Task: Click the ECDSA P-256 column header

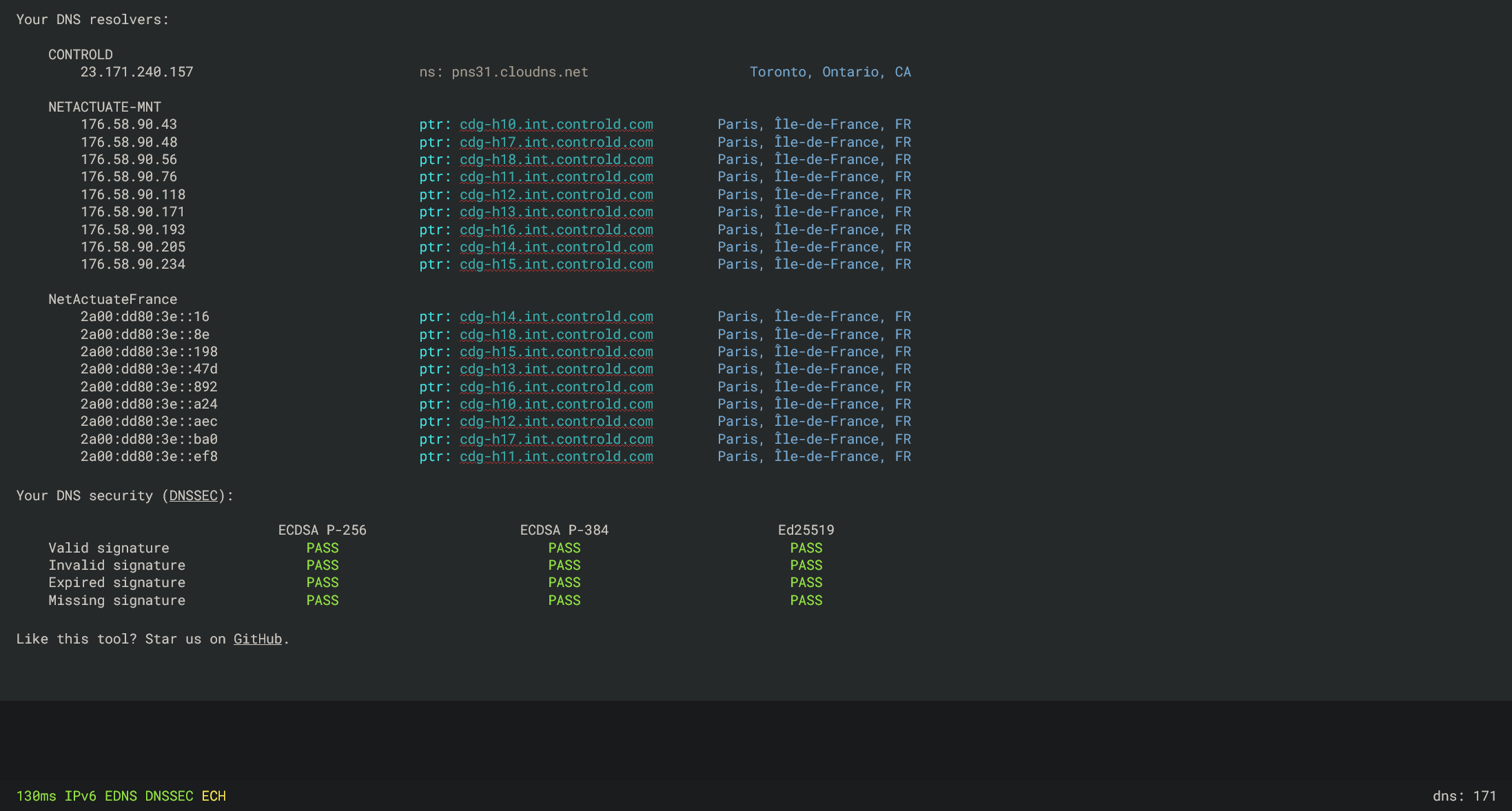Action: [x=323, y=530]
